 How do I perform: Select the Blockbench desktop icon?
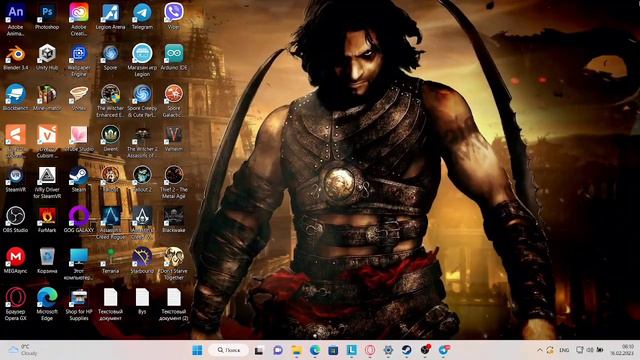point(16,98)
